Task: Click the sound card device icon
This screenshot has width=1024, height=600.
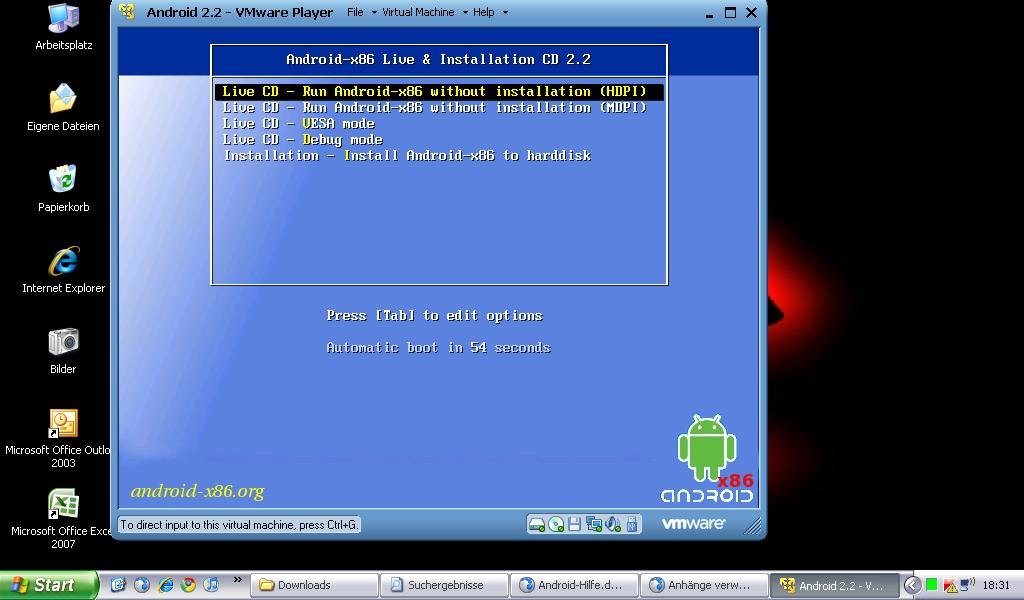Action: [613, 524]
